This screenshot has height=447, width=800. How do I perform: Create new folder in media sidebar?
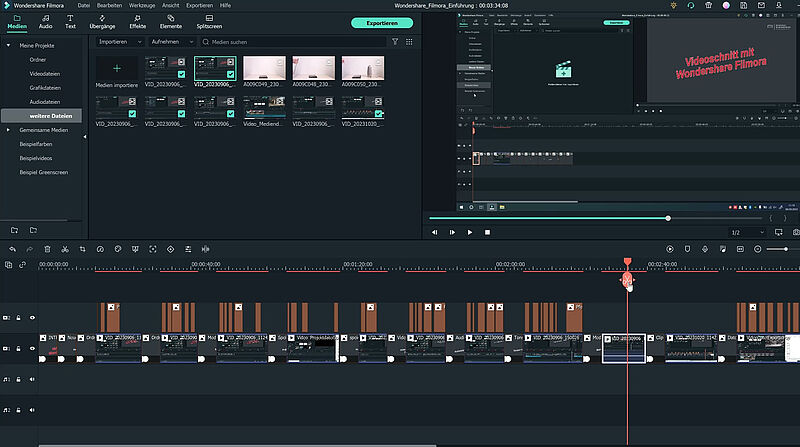[14, 230]
